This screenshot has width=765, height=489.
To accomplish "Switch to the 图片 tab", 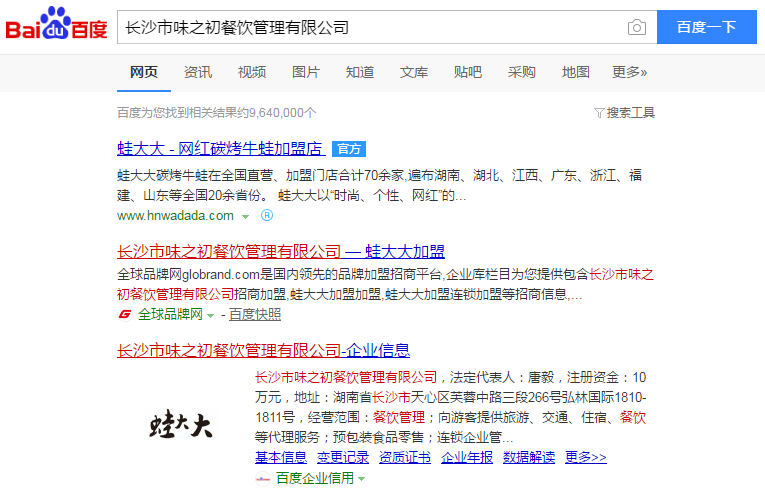I will coord(306,72).
